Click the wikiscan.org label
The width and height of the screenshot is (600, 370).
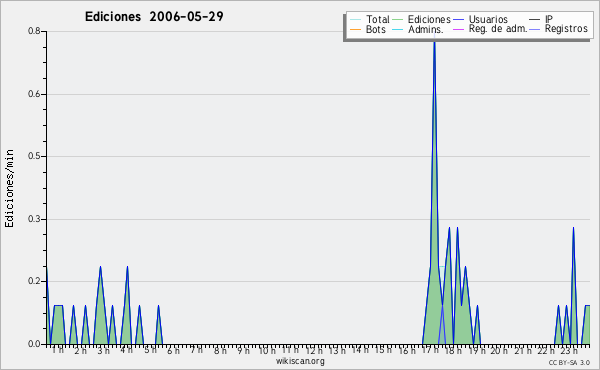[x=300, y=361]
